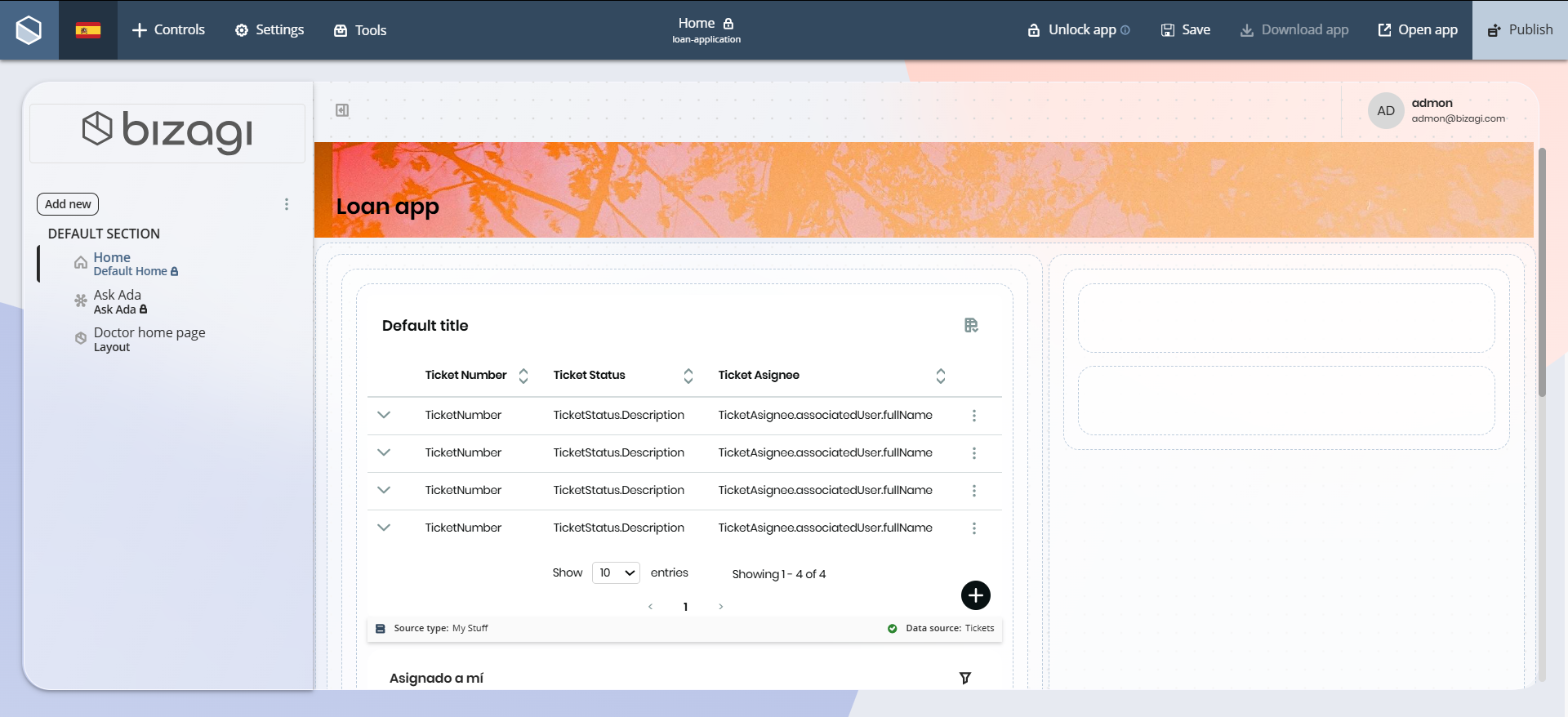Click Showing 1 - 4 of 4 text
1568x717 pixels.
pos(779,574)
